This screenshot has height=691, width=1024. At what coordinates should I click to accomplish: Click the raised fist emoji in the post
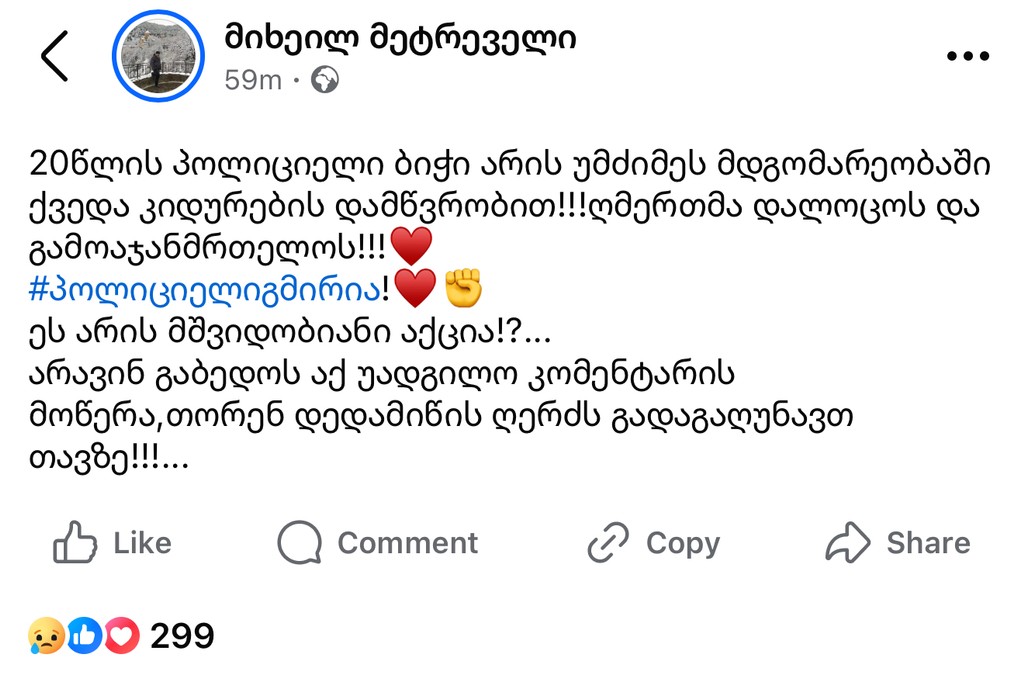pyautogui.click(x=463, y=289)
